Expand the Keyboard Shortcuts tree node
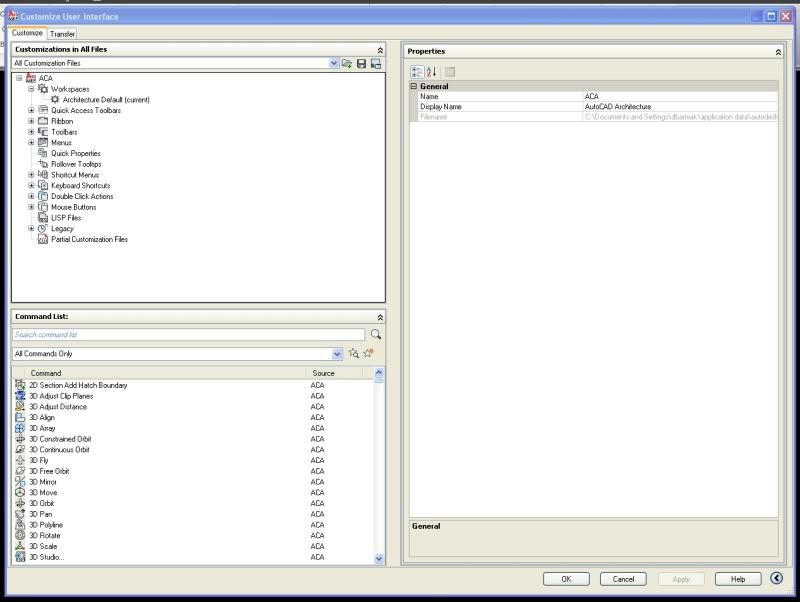Viewport: 800px width, 602px height. coord(31,186)
